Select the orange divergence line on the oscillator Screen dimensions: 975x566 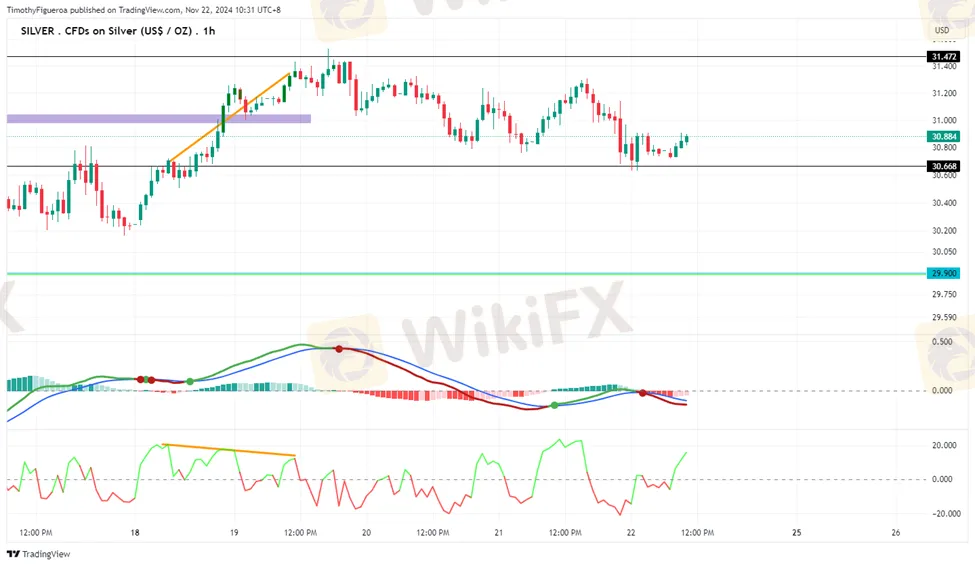click(x=228, y=450)
